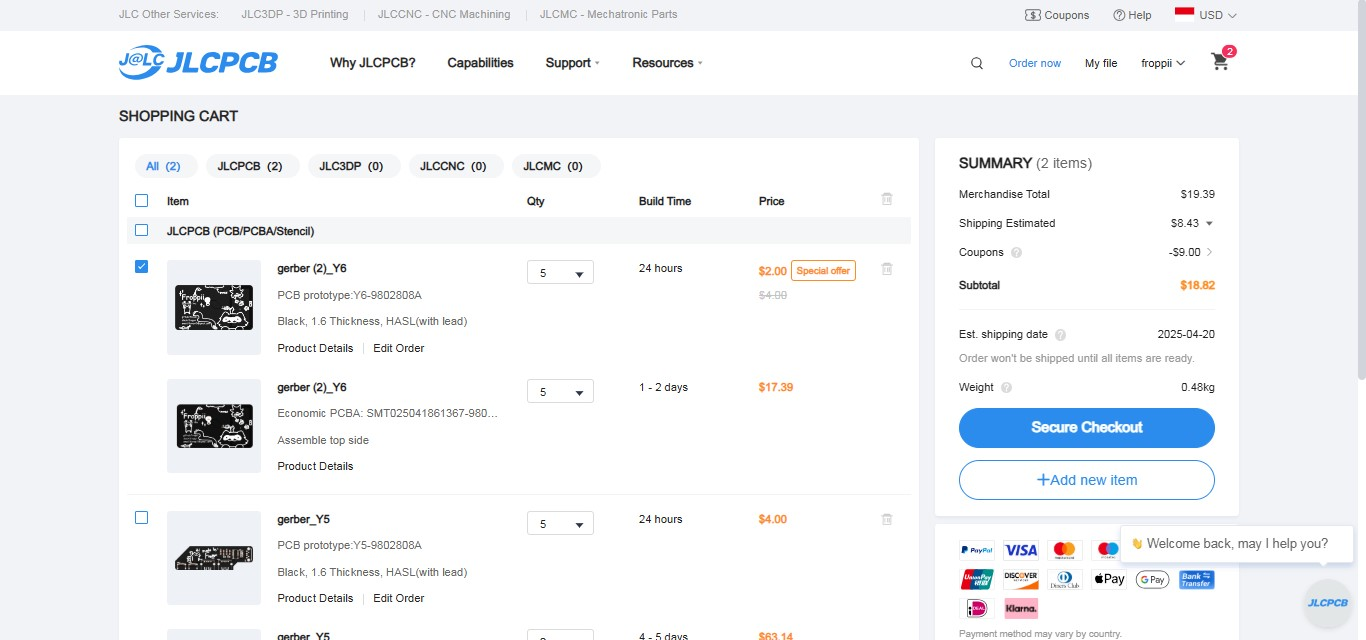
Task: Click the Bank Transfer icon
Action: click(1197, 579)
